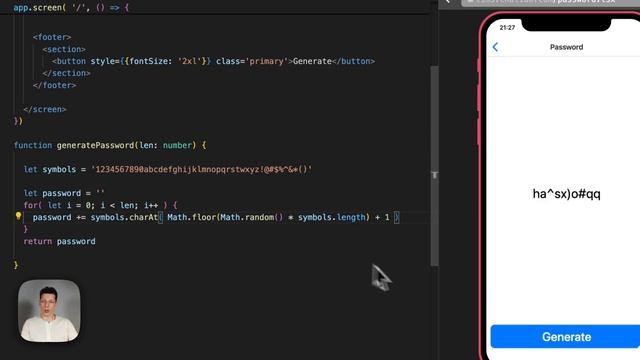Click app.screen at the top line
Viewport: 640px width, 360px height.
(x=37, y=7)
